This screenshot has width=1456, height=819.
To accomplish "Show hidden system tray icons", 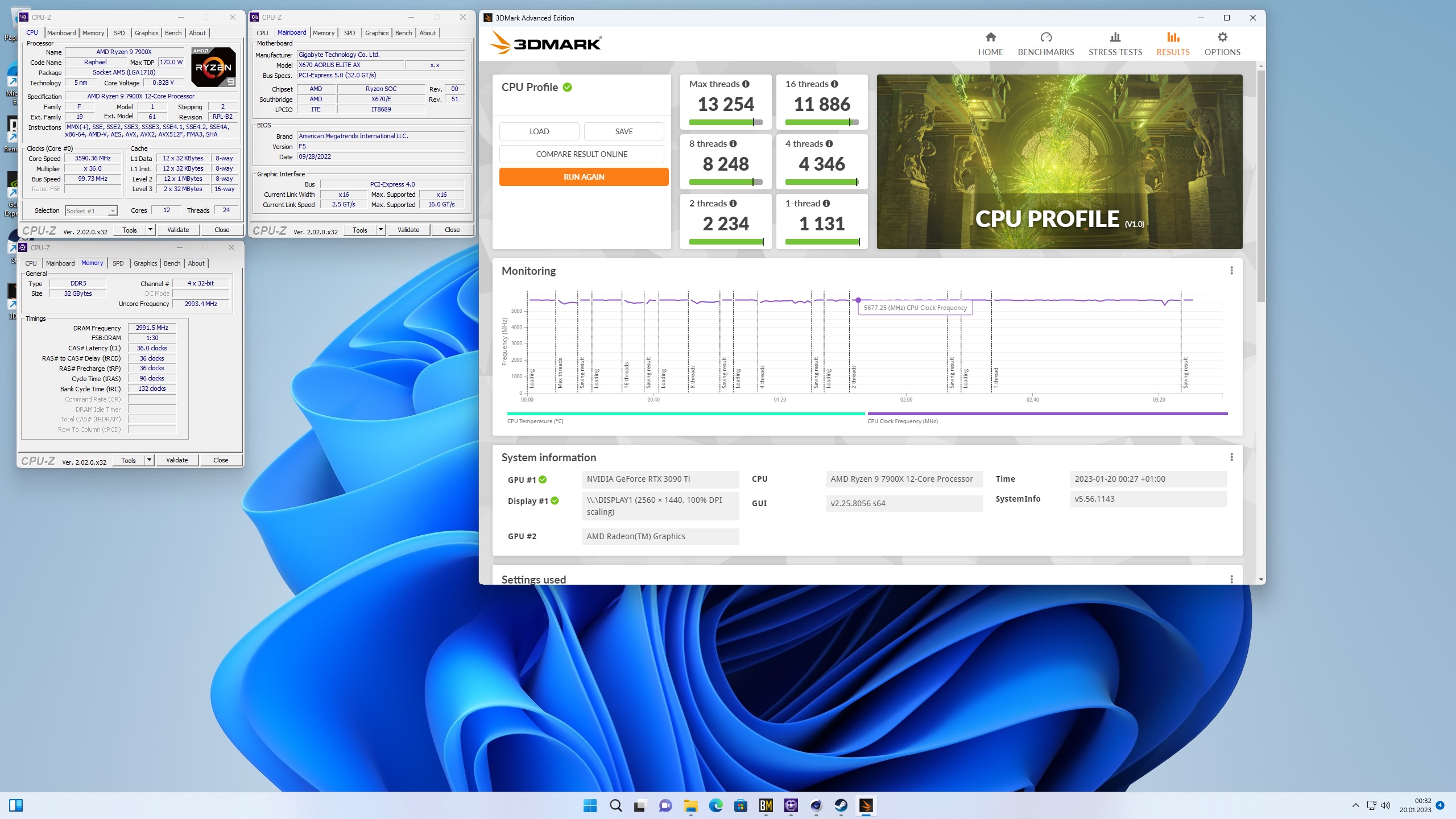I will (x=1355, y=805).
